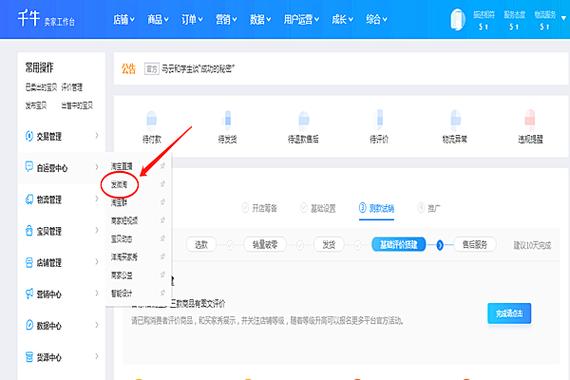Open the 待付款 pending payment icon
The width and height of the screenshot is (570, 380).
click(x=151, y=119)
